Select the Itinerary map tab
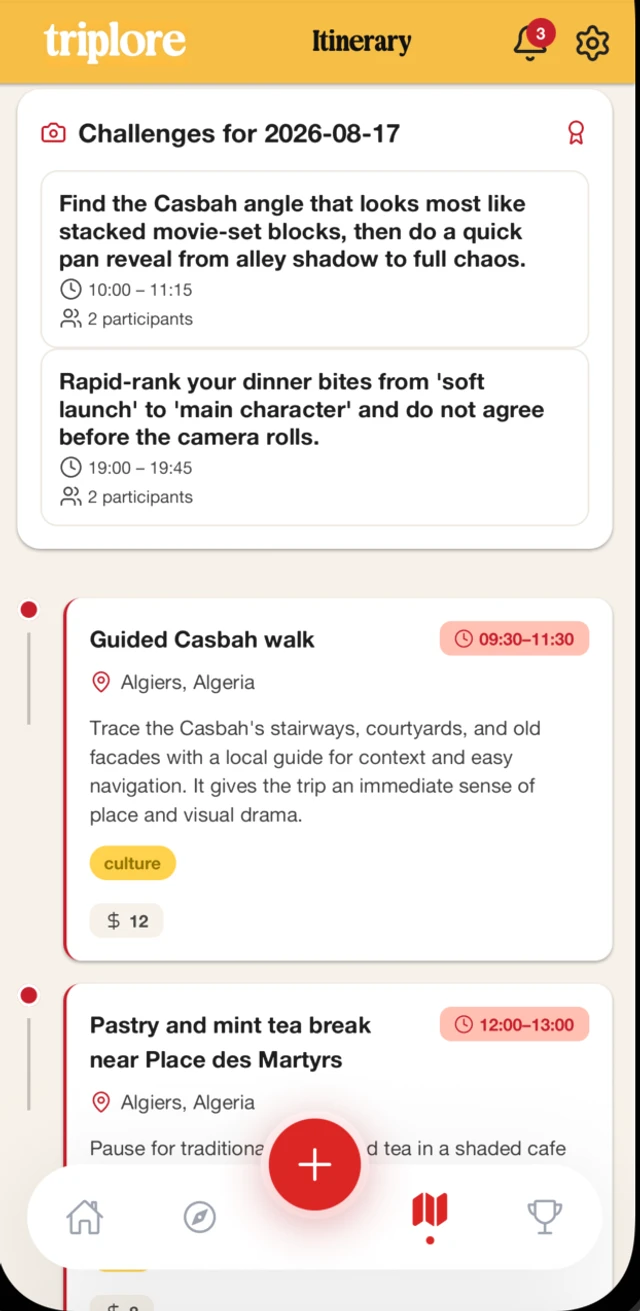Screen dimensions: 640x1311 (430, 1212)
